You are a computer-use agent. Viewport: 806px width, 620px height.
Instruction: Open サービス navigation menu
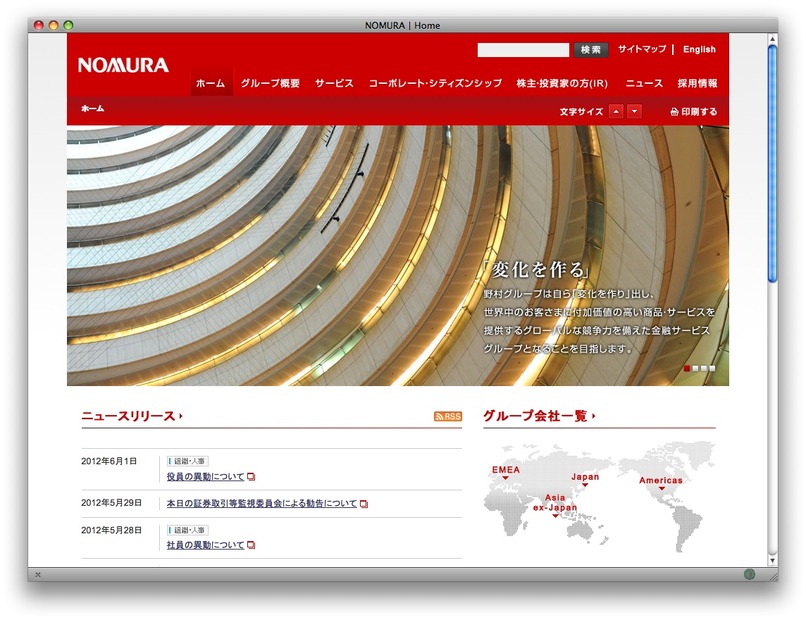334,83
